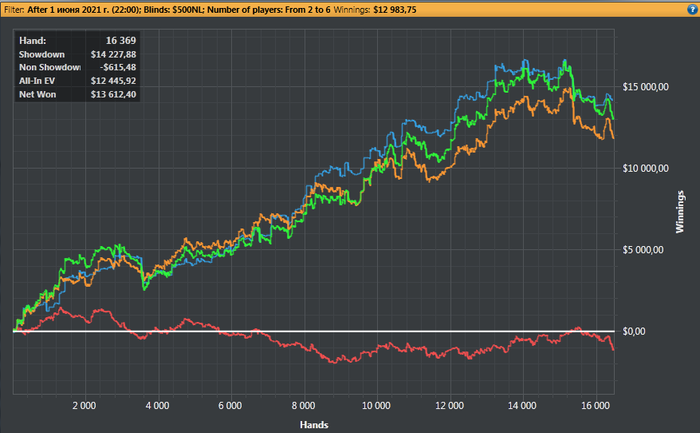
Task: Click the Showdown value "$14 227,88"
Action: (x=113, y=54)
